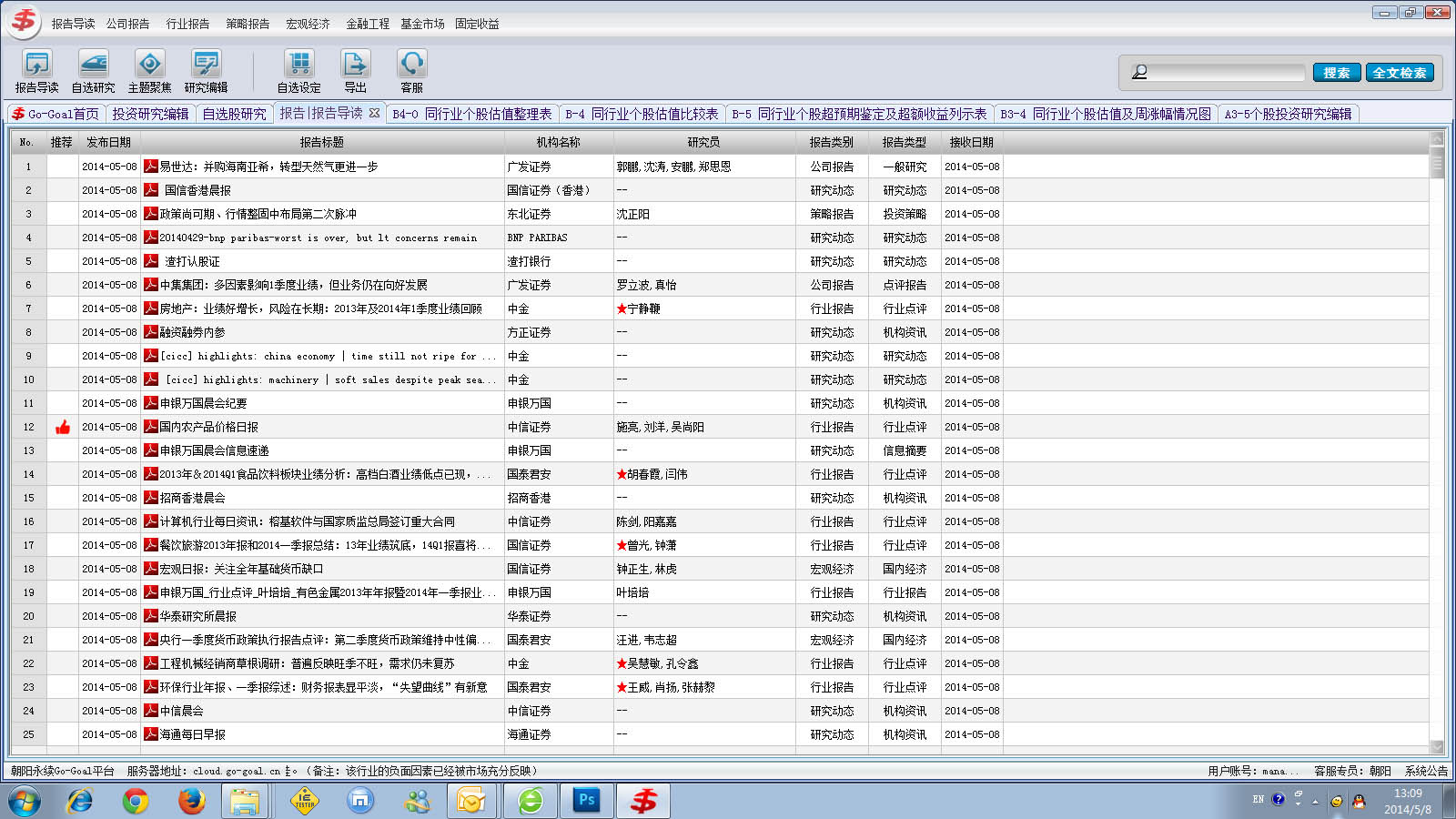Click thumbs-up recommend icon in row 12
This screenshot has width=1456, height=819.
[x=63, y=427]
